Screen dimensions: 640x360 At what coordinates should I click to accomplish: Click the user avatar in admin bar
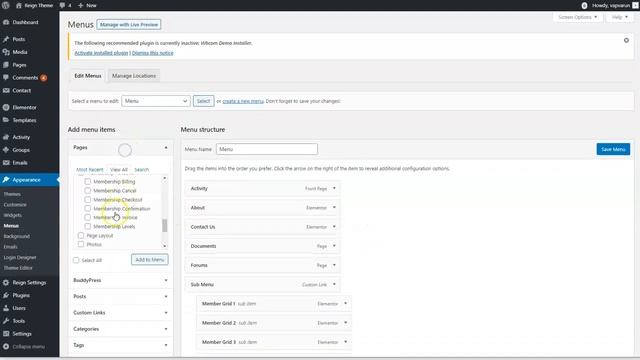pos(635,5)
